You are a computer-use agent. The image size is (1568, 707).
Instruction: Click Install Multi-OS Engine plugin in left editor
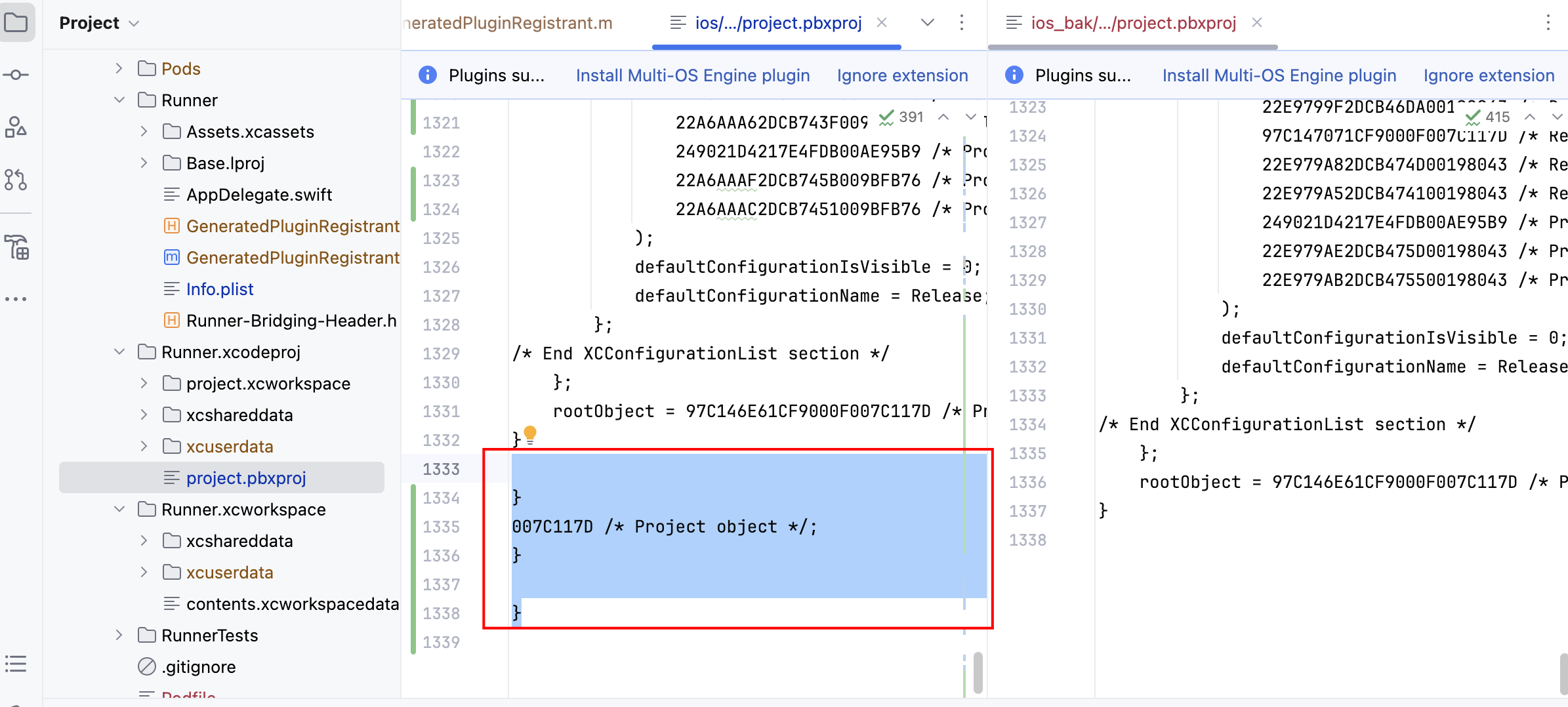pos(692,75)
